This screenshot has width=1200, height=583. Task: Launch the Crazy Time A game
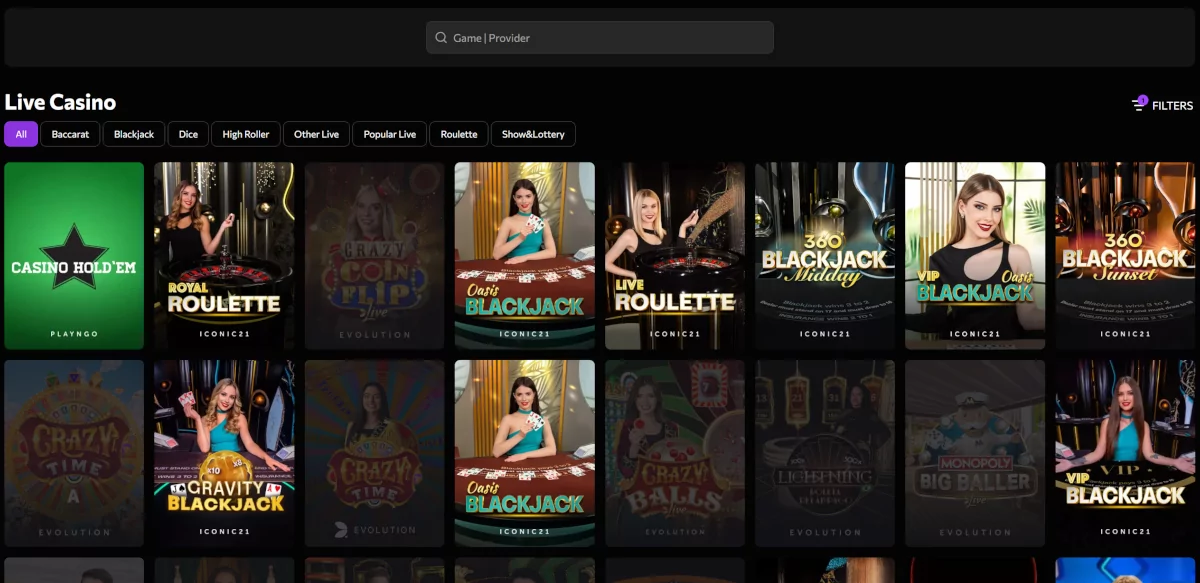pyautogui.click(x=74, y=453)
